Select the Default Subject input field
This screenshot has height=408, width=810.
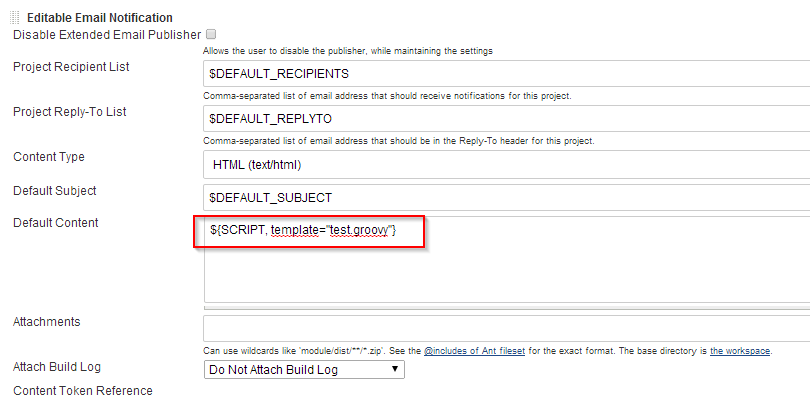click(x=506, y=197)
